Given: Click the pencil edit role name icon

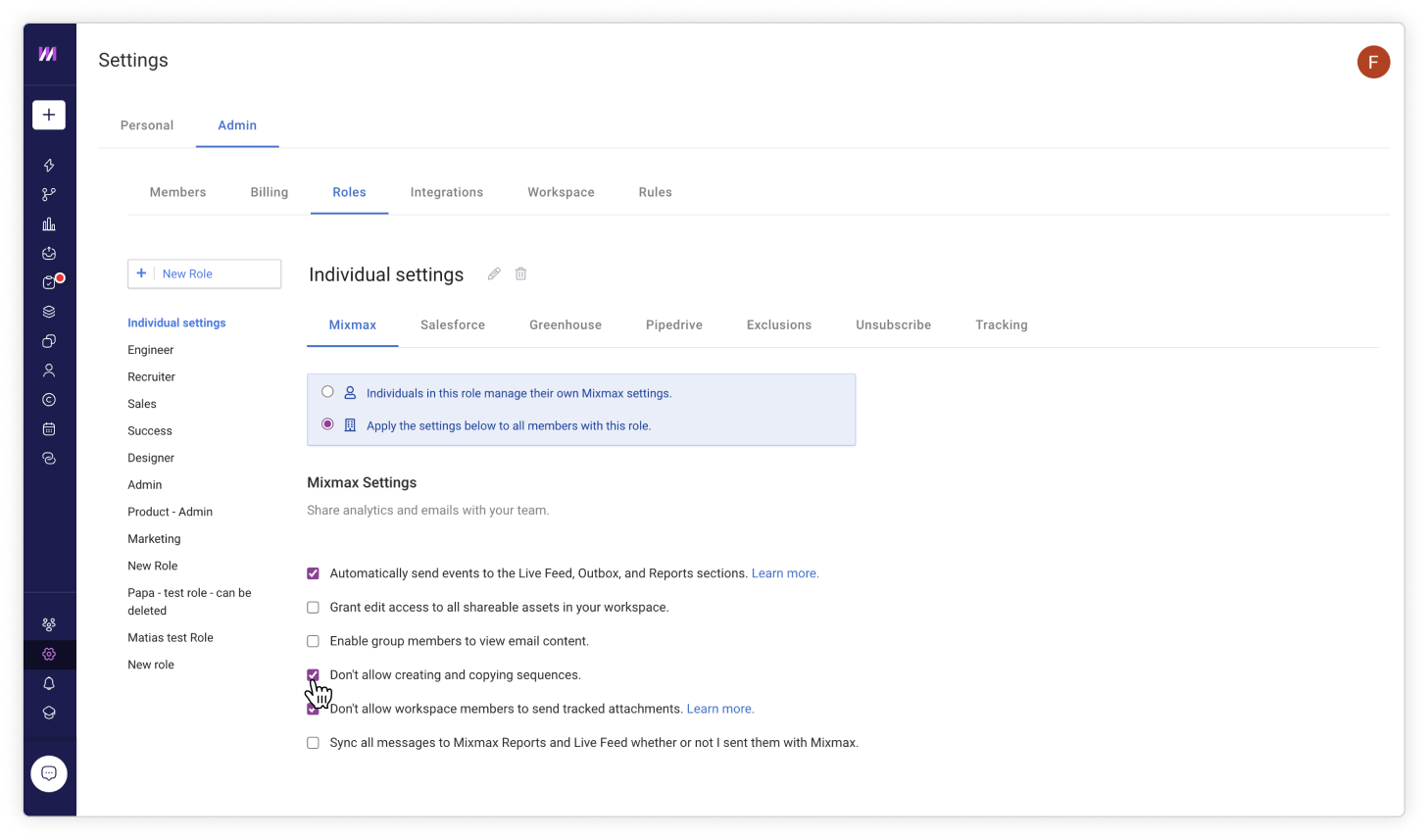Looking at the screenshot, I should (494, 274).
